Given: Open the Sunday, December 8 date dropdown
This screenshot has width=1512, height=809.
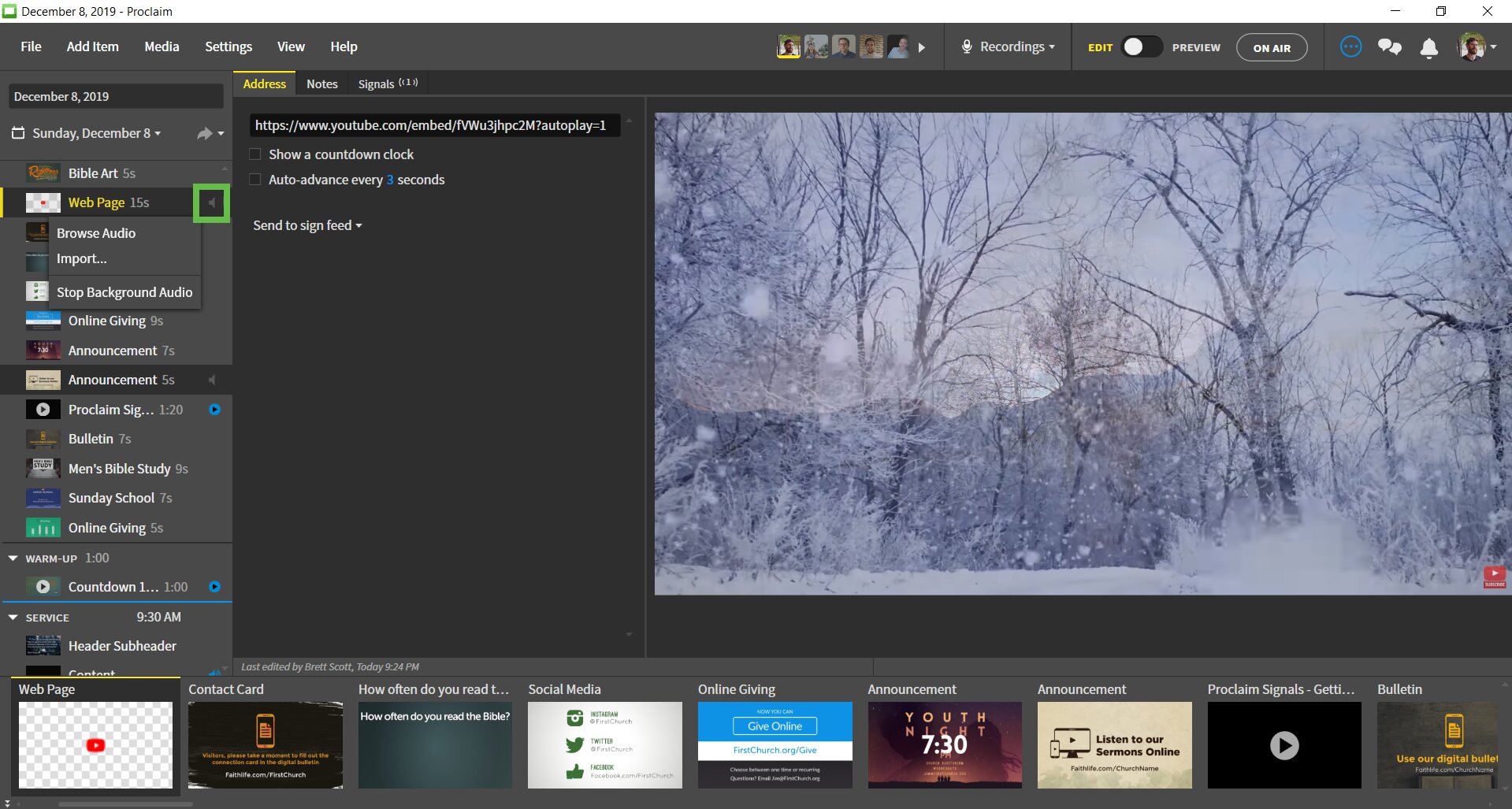Looking at the screenshot, I should point(96,133).
